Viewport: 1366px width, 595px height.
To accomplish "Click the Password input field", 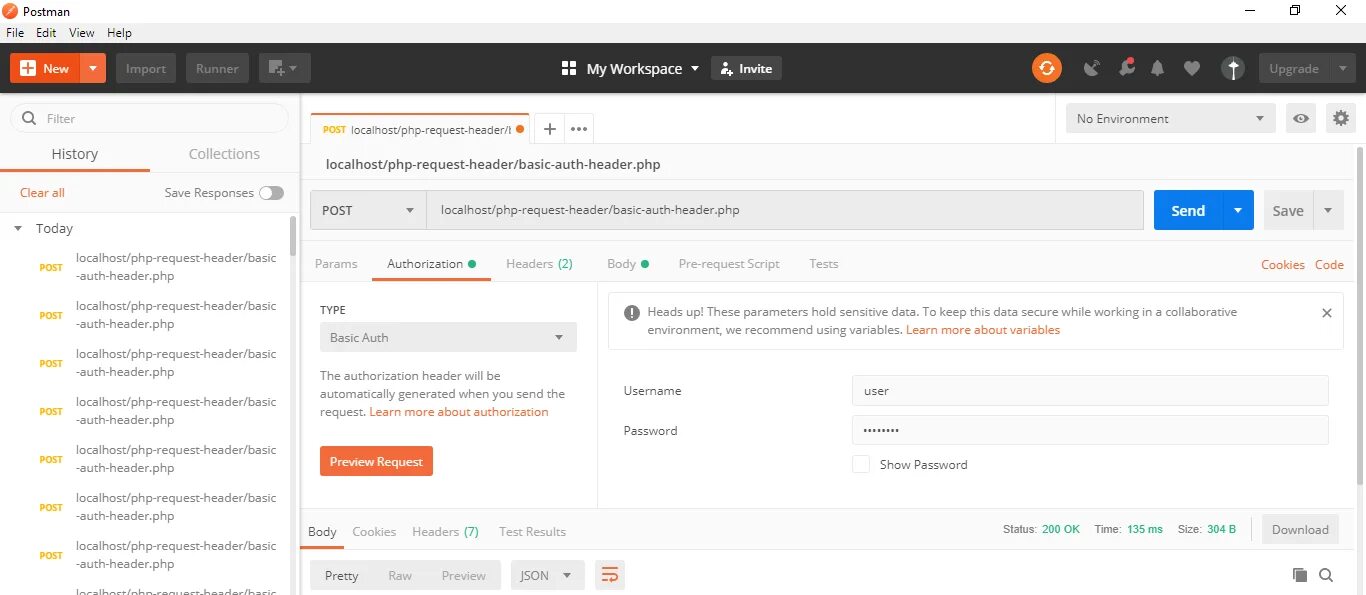I will click(1090, 430).
